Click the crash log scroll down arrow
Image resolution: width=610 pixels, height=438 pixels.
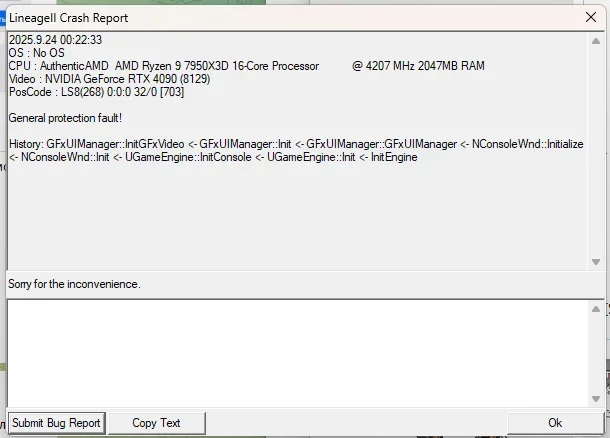point(596,262)
